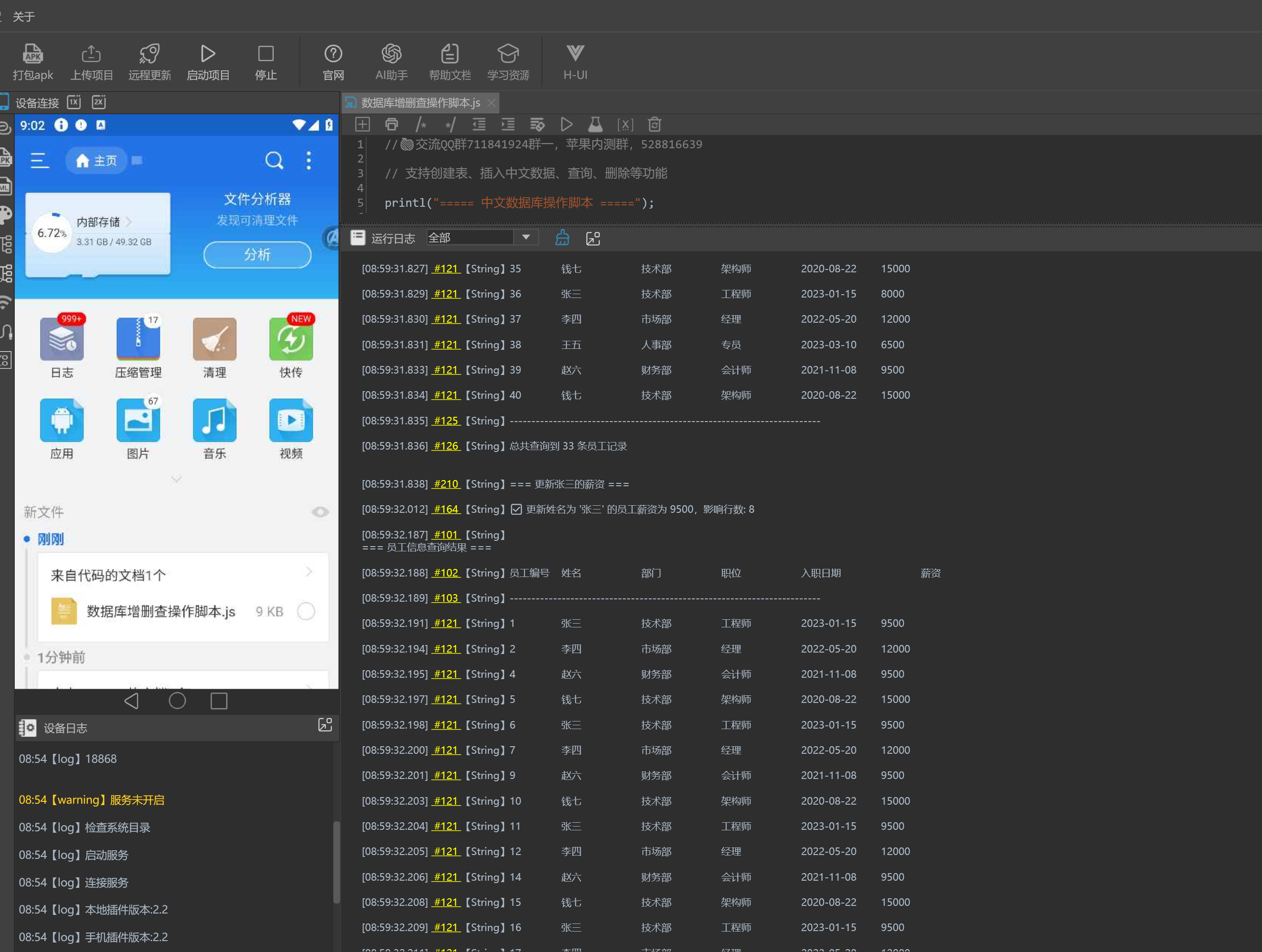Open the 全部 log filter dropdown
The width and height of the screenshot is (1262, 952).
click(x=525, y=237)
